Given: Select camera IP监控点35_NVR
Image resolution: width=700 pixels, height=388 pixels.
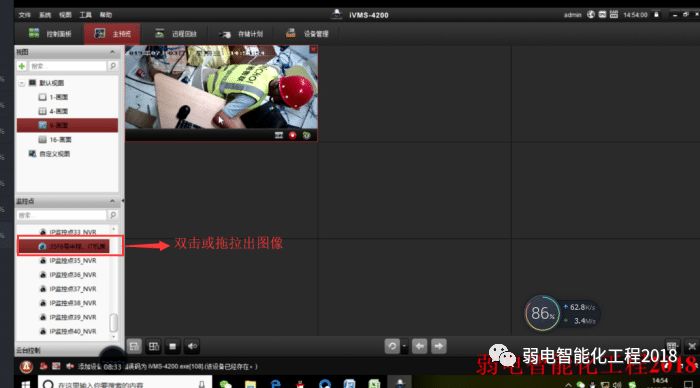Looking at the screenshot, I should coord(68,261).
